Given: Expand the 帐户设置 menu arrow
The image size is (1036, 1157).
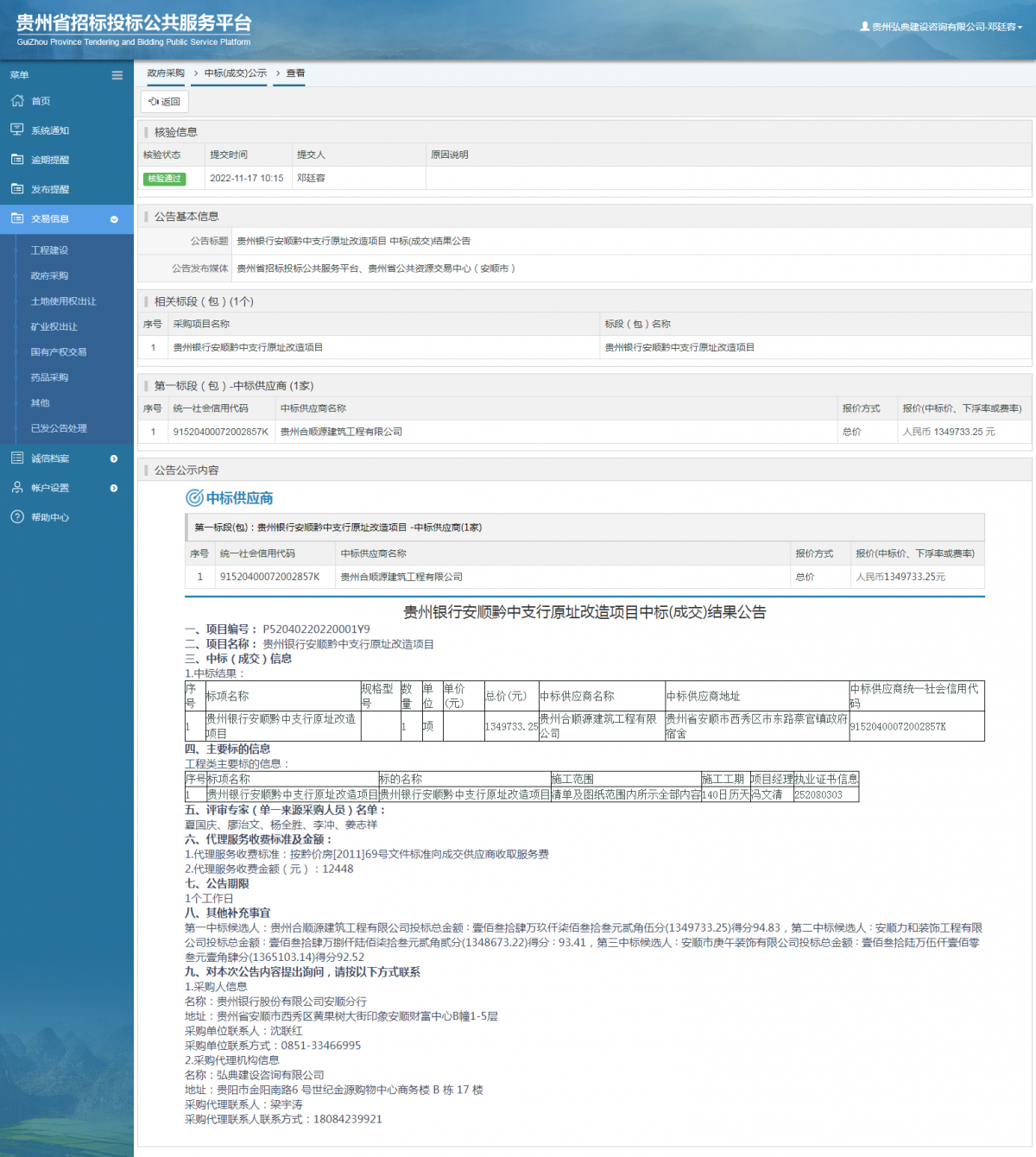Looking at the screenshot, I should (114, 488).
